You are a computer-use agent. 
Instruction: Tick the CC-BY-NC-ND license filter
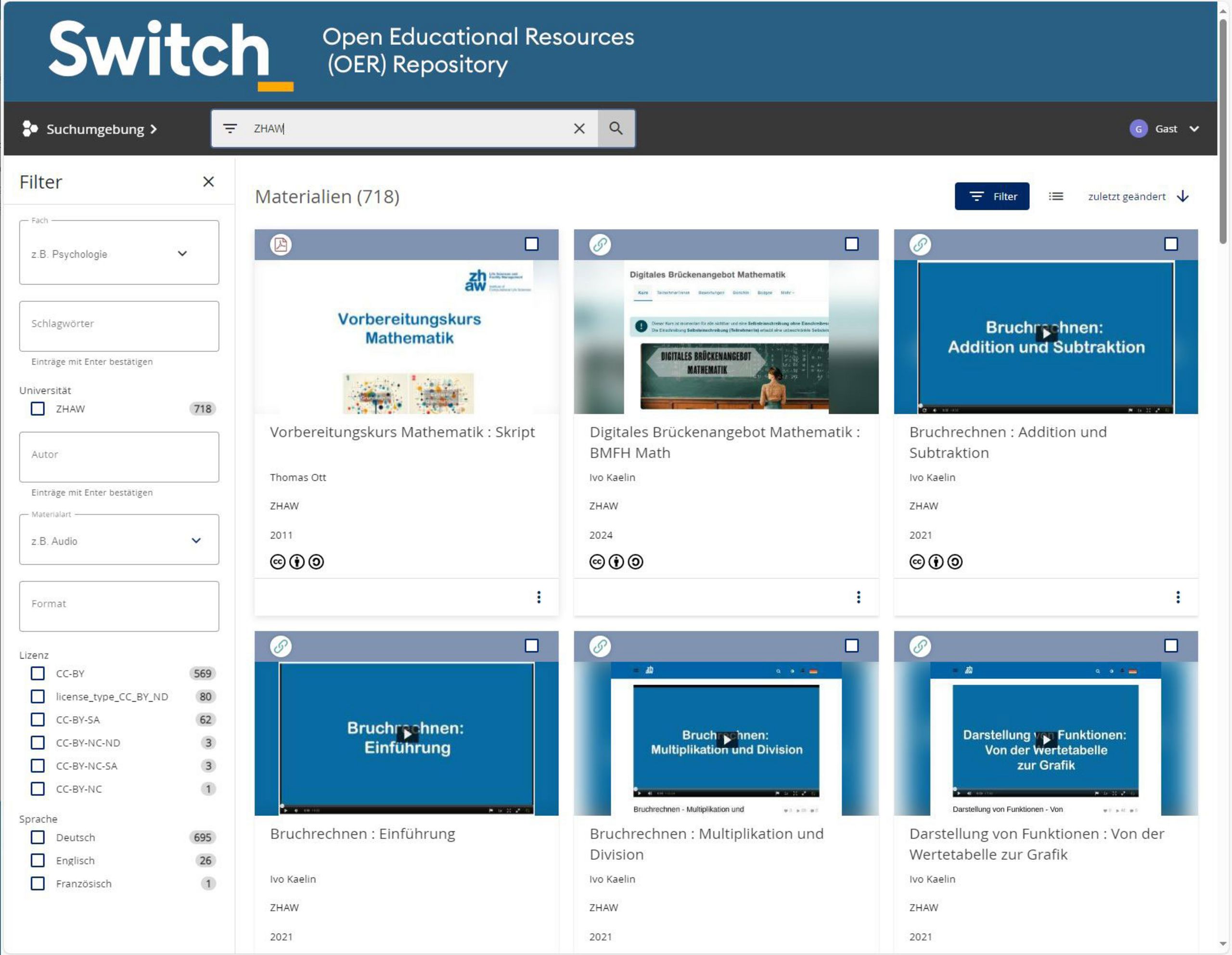coord(38,743)
